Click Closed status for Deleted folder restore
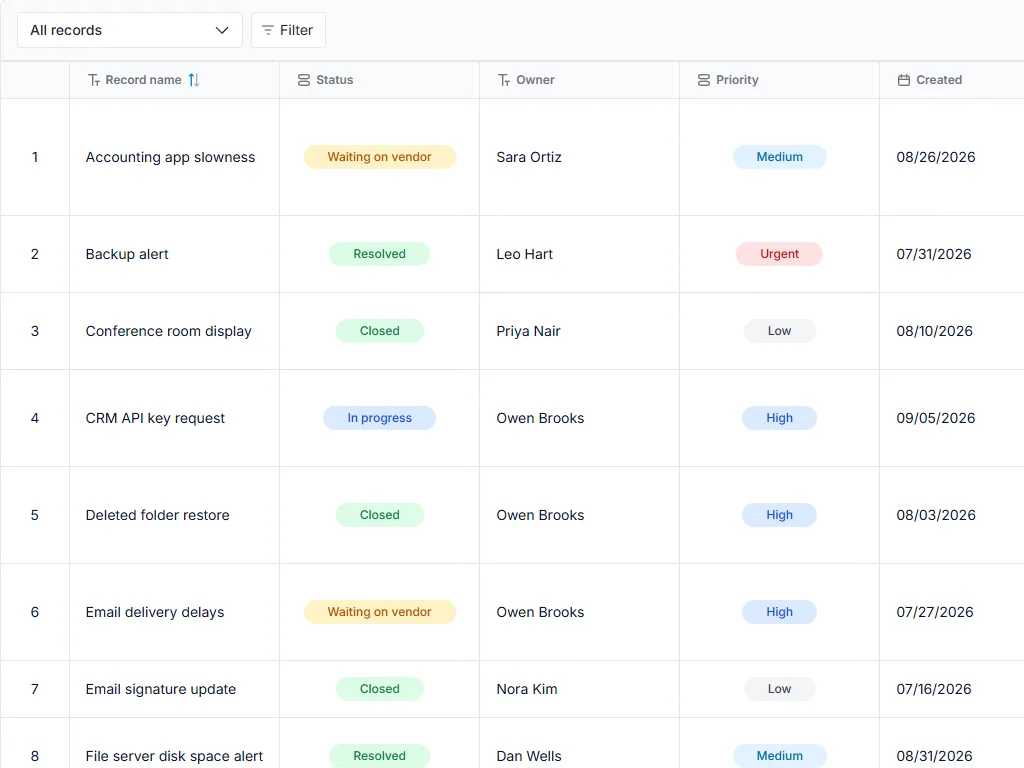Screen dimensions: 1024x768 tap(379, 515)
